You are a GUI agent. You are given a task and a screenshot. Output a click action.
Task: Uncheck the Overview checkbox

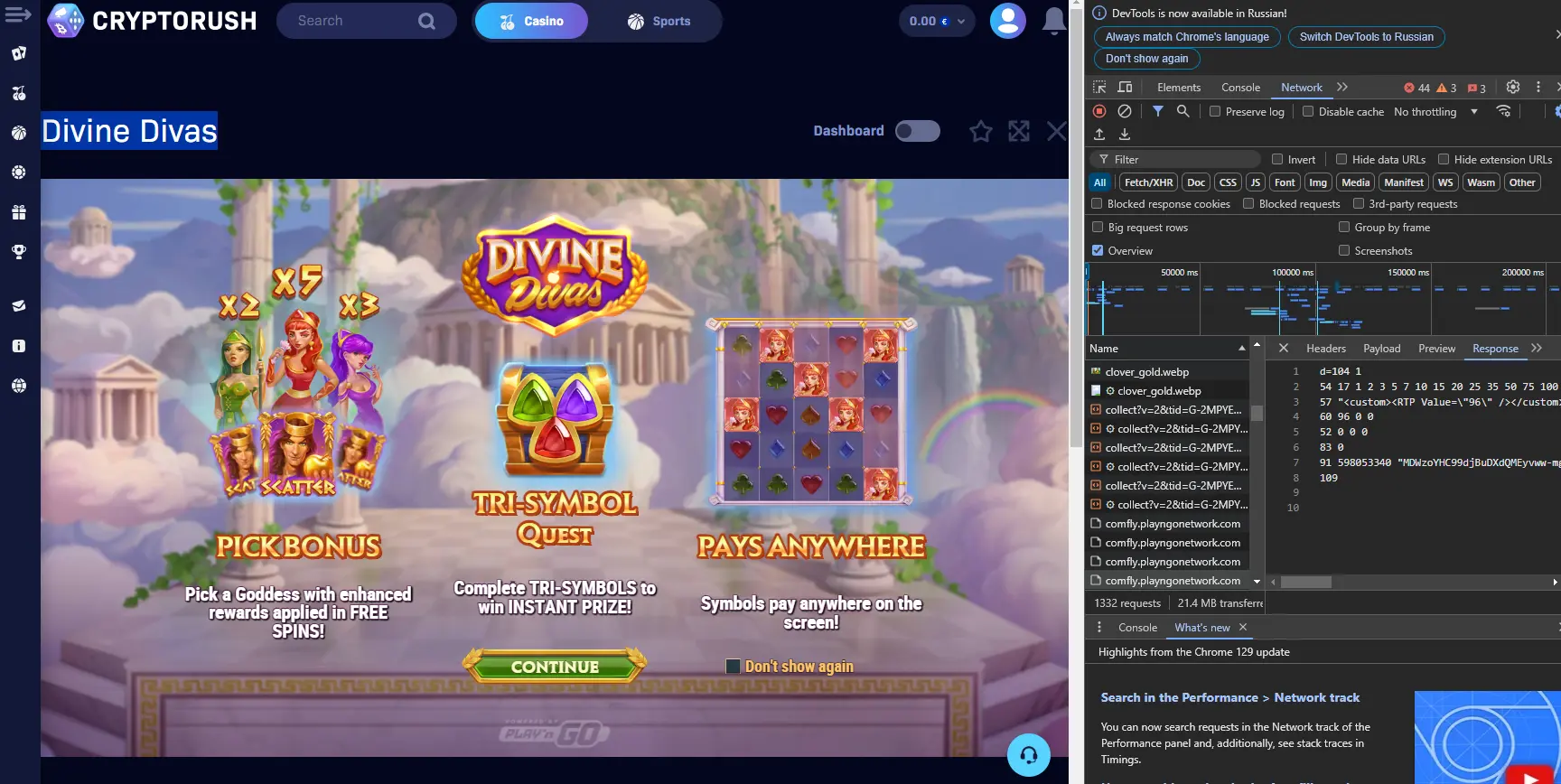click(1098, 250)
